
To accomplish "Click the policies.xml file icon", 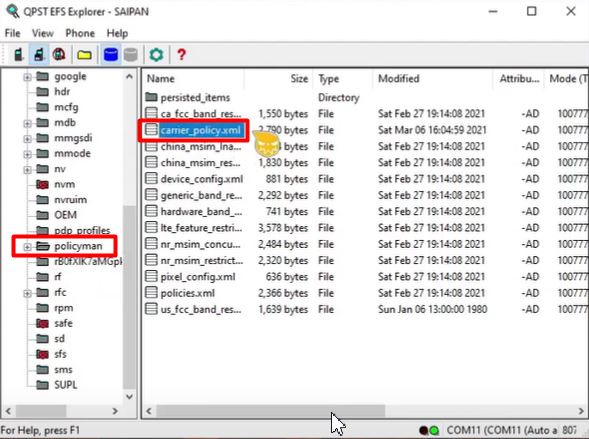I will 151,293.
